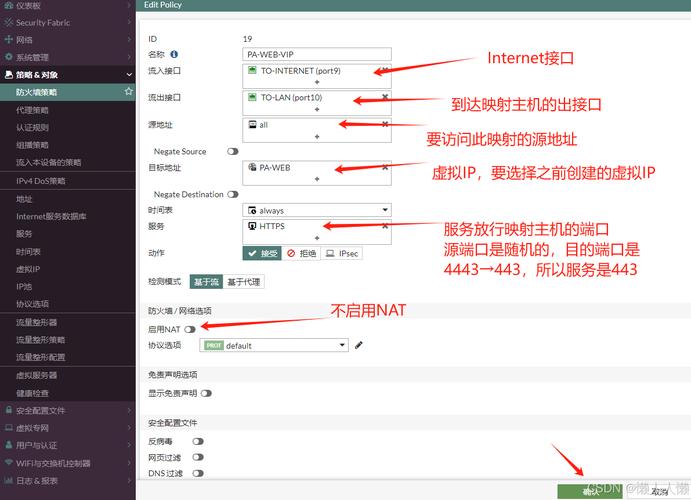Screen dimensions: 691x500
Task: Toggle Negate Destination switch
Action: 233,194
